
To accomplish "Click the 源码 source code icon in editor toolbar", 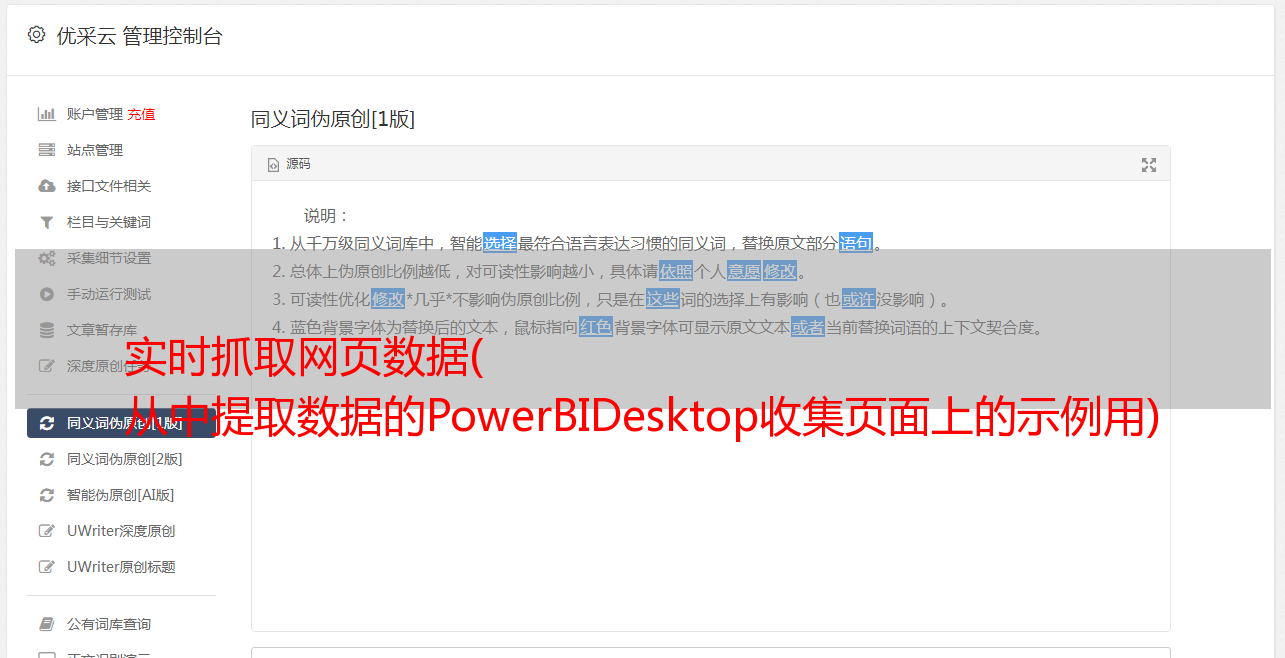I will pos(273,165).
